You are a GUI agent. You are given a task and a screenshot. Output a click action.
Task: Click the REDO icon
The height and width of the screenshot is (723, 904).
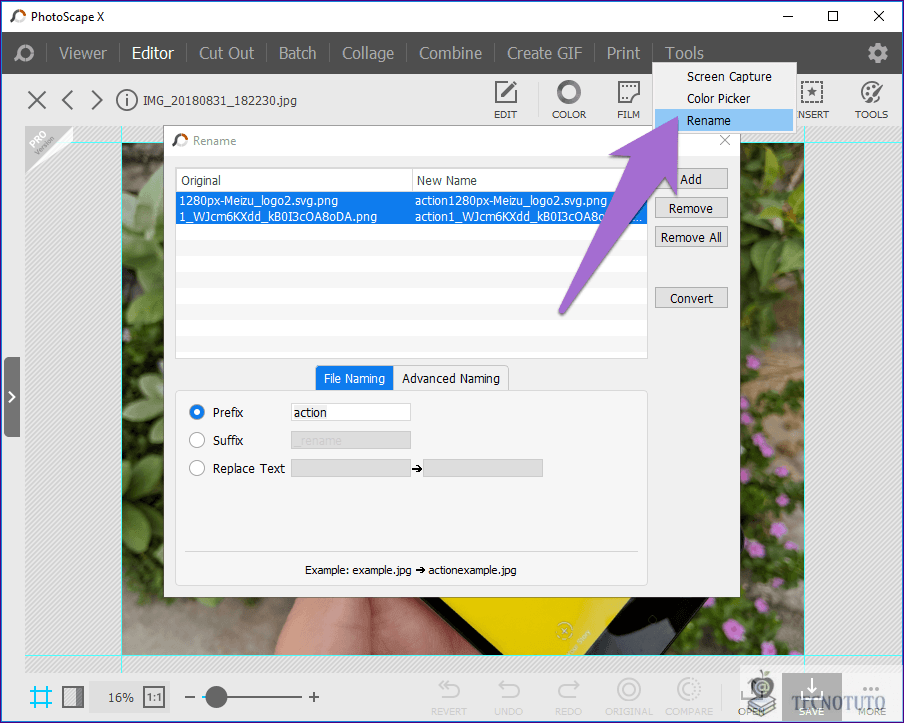pyautogui.click(x=568, y=697)
